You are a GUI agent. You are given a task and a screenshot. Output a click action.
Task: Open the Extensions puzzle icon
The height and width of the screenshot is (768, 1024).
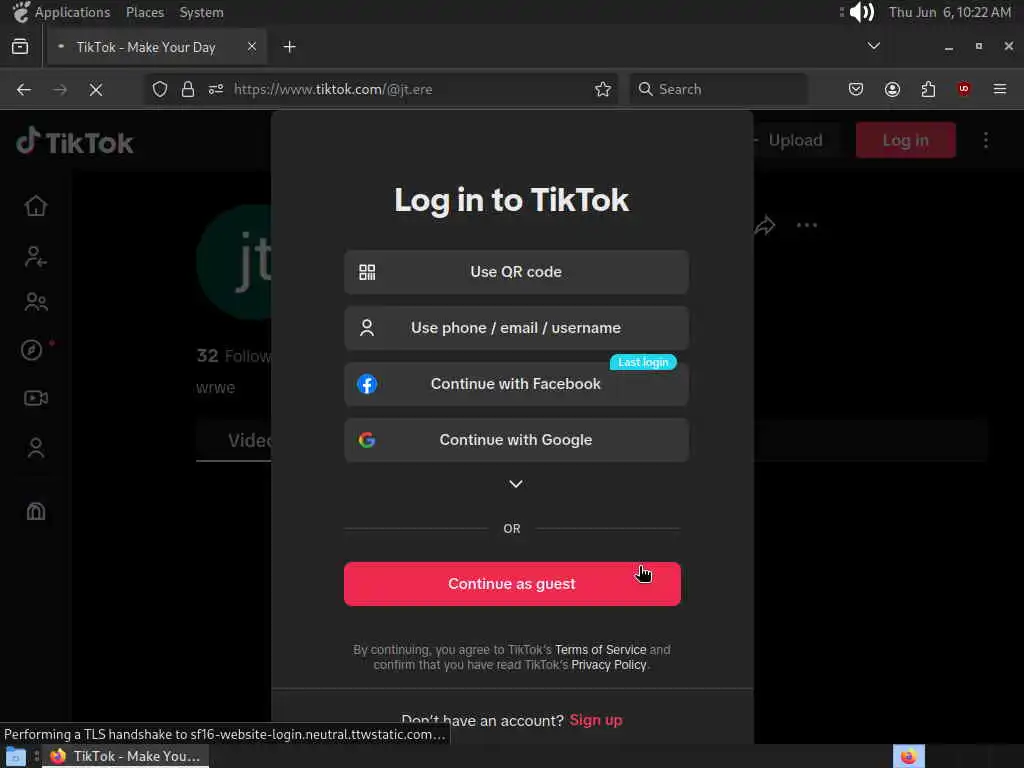(x=928, y=89)
